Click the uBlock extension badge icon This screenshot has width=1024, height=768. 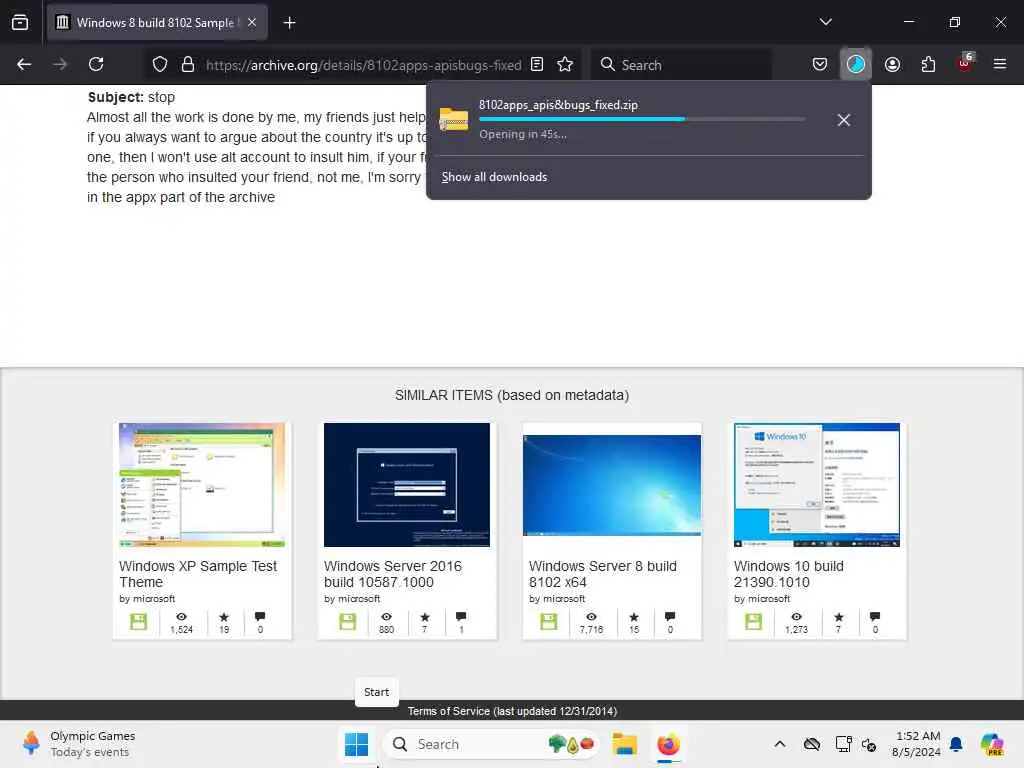click(x=965, y=63)
